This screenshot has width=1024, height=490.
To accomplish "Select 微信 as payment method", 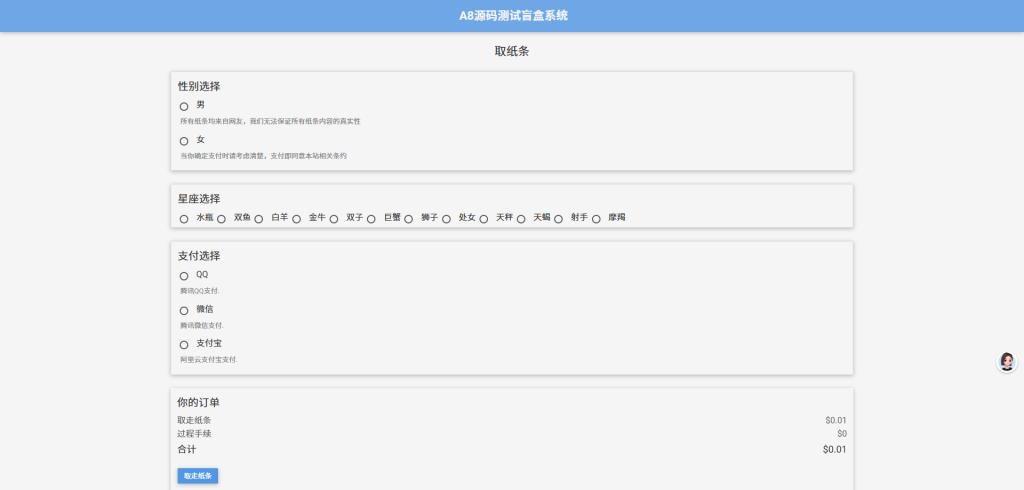I will click(184, 311).
